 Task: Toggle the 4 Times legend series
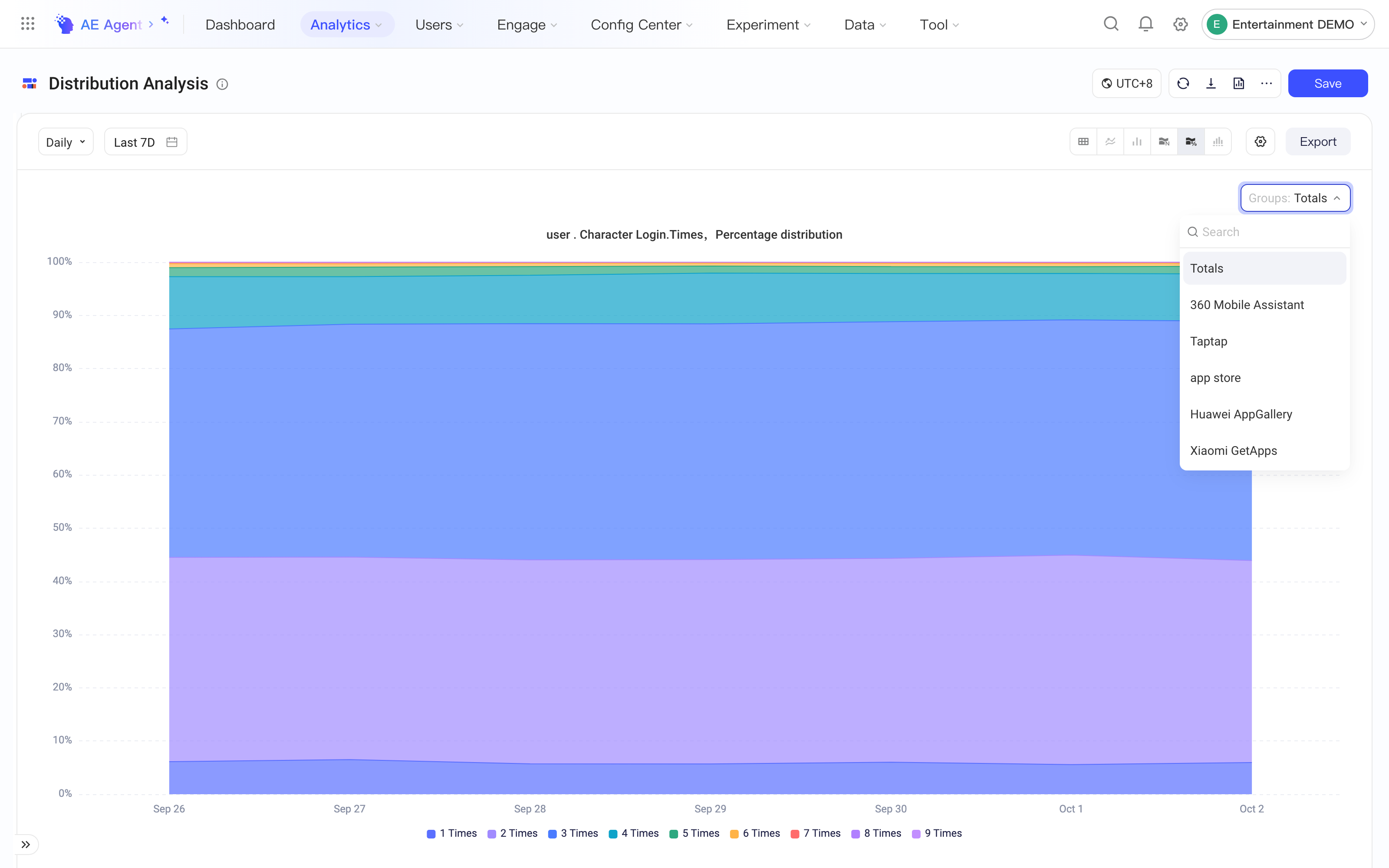pyautogui.click(x=634, y=834)
